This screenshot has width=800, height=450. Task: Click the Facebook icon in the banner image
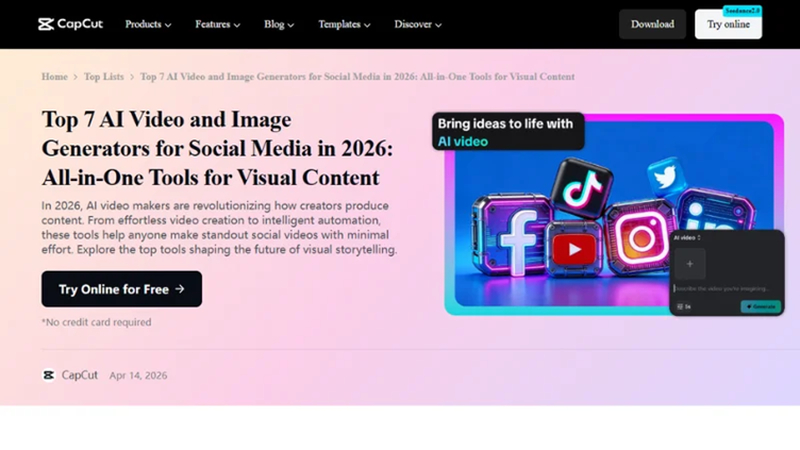513,235
